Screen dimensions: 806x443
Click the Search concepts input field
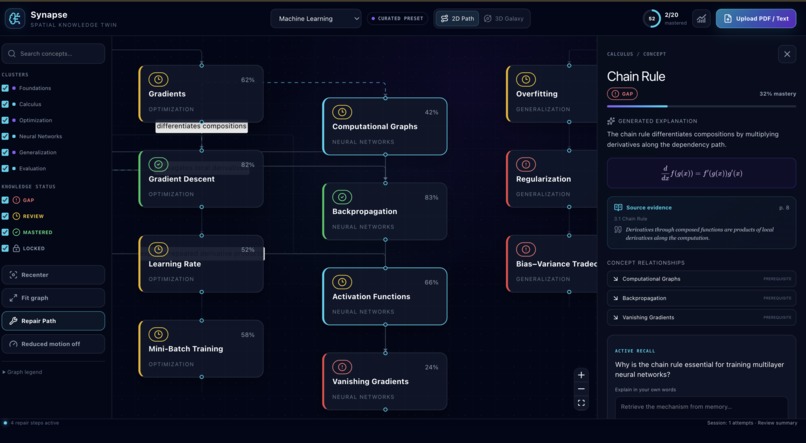point(53,53)
